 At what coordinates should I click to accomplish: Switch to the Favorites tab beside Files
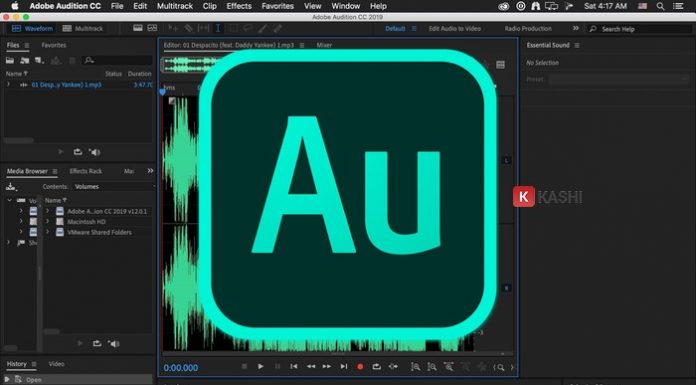[54, 45]
